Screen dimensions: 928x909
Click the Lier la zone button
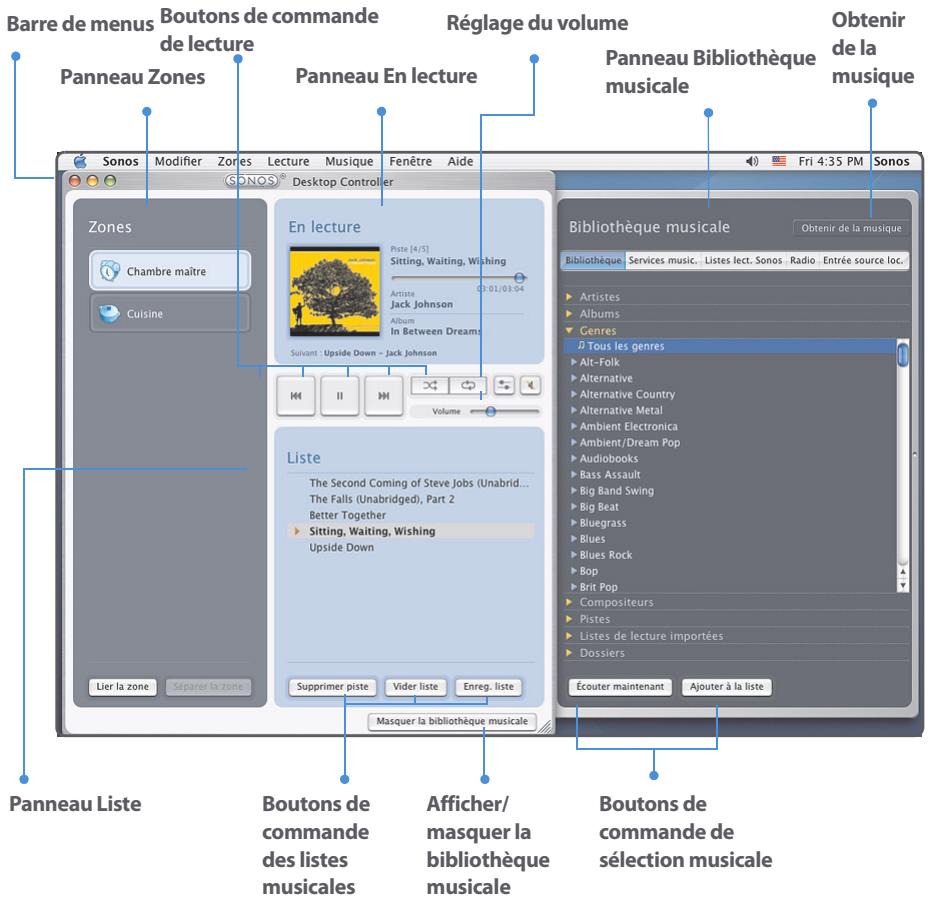(x=123, y=686)
